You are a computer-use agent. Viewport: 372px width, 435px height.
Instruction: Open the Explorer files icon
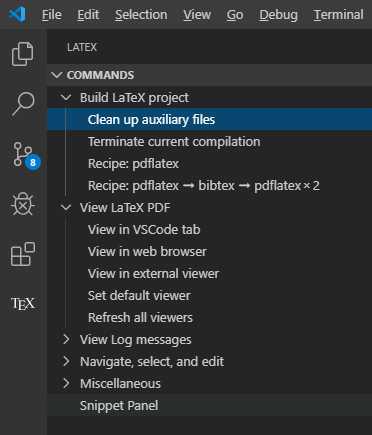click(23, 54)
